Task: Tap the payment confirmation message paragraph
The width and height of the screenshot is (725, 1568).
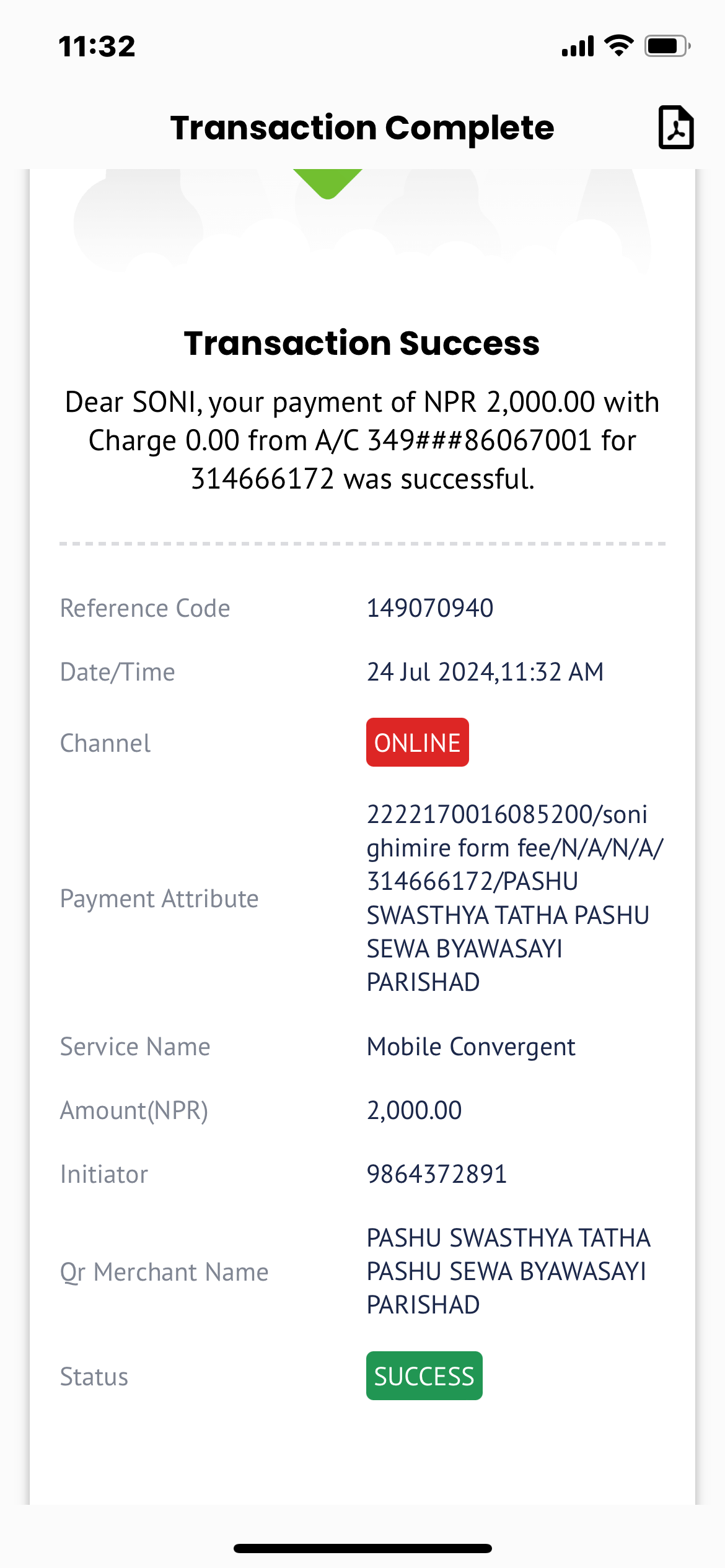Action: click(x=362, y=440)
